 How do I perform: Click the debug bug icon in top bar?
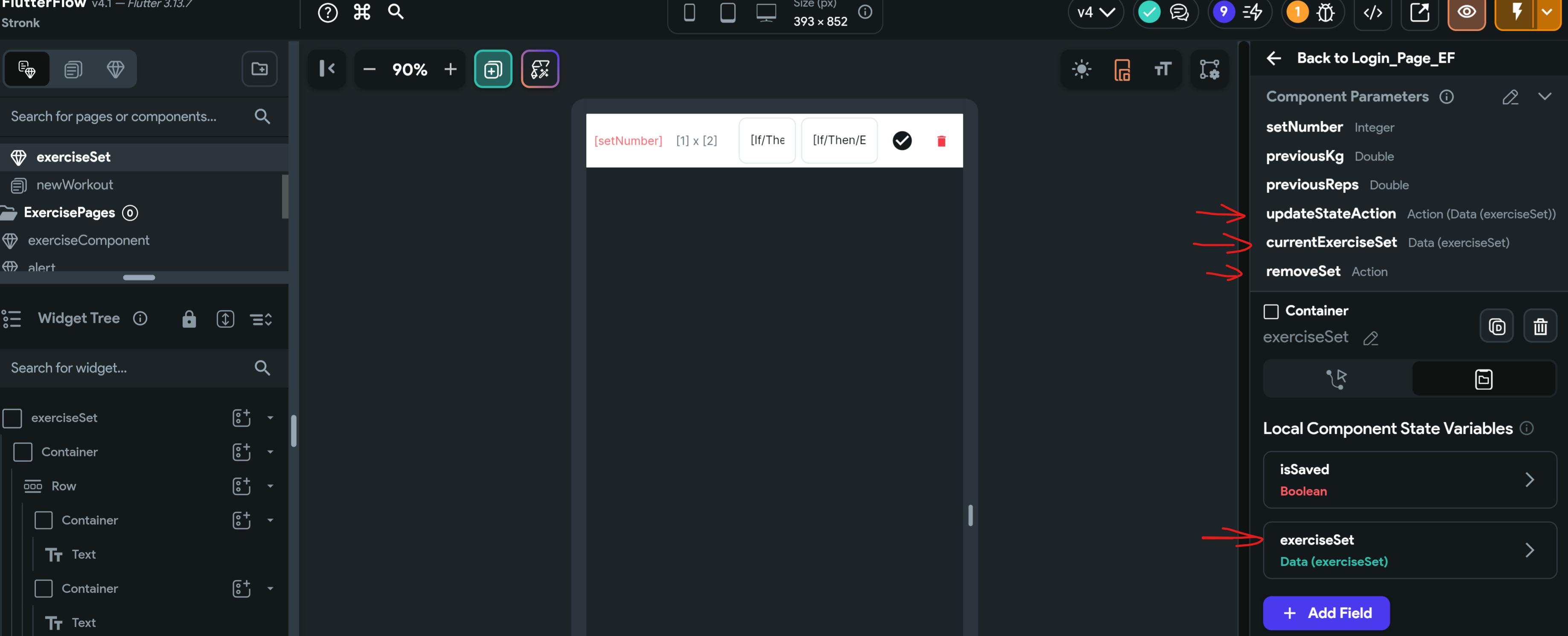1325,13
